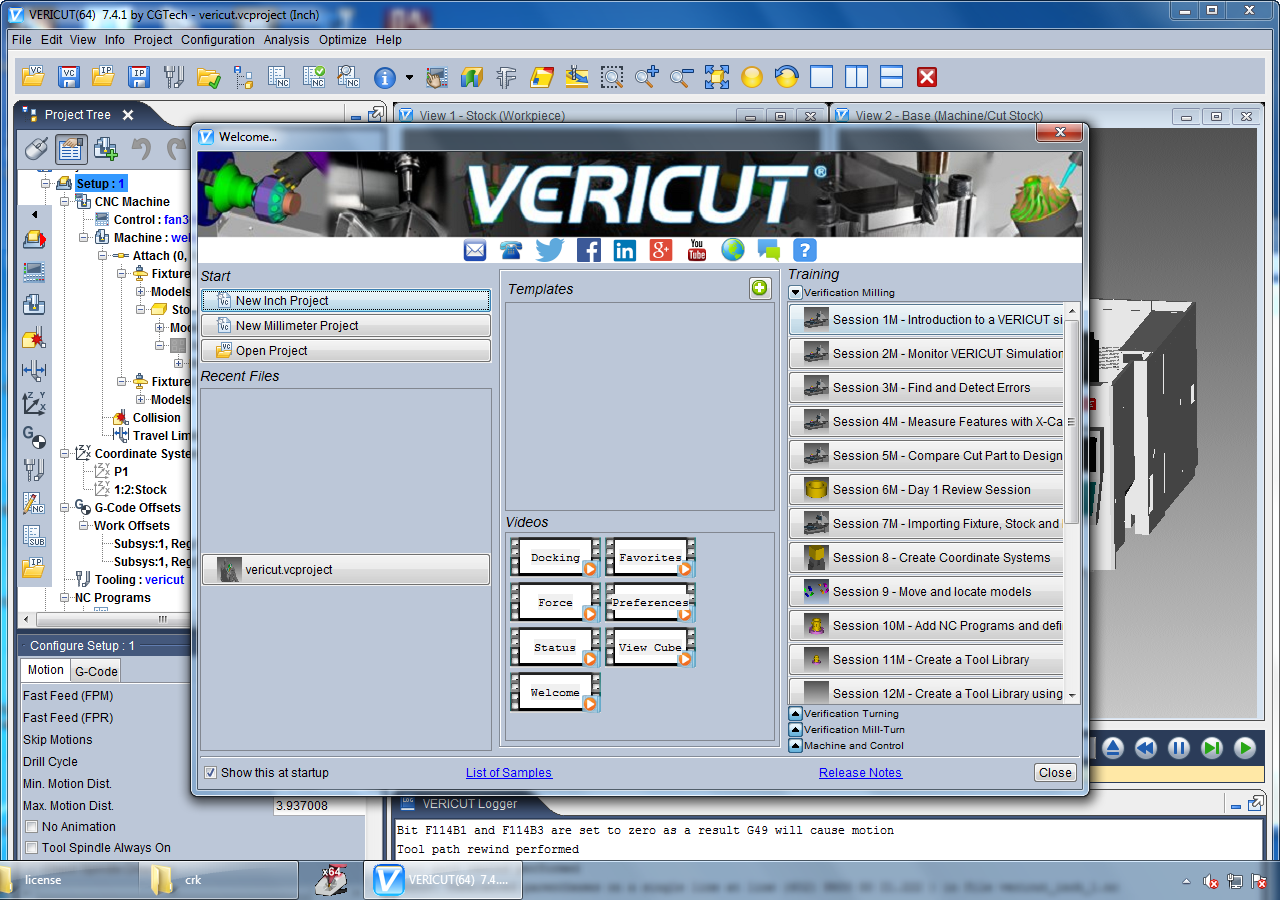This screenshot has width=1280, height=900.
Task: Collapse Project Tree sidebar with left arrow
Action: click(34, 214)
